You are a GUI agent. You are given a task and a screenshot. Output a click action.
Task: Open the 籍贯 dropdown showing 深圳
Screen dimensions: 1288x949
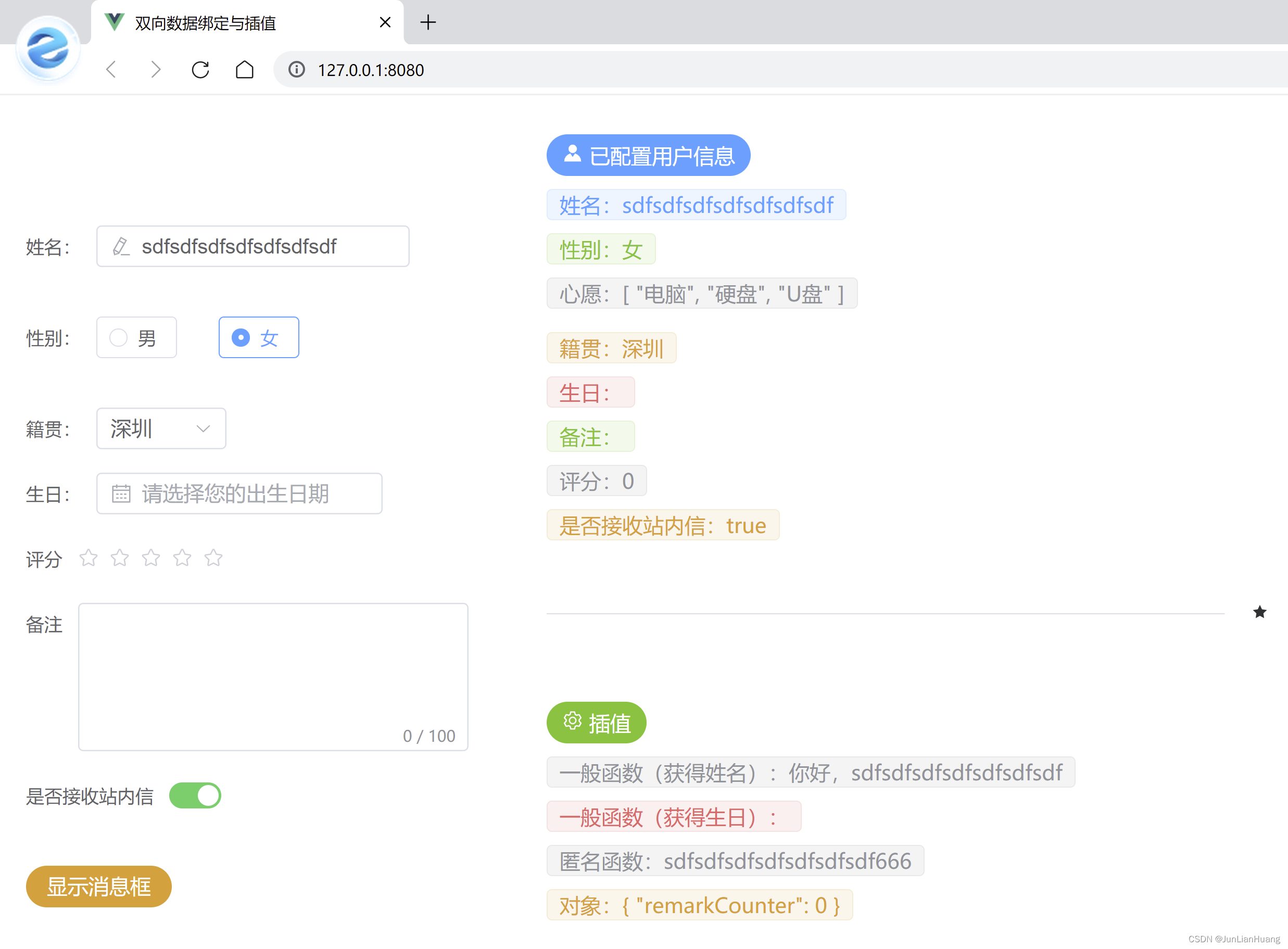pos(161,428)
